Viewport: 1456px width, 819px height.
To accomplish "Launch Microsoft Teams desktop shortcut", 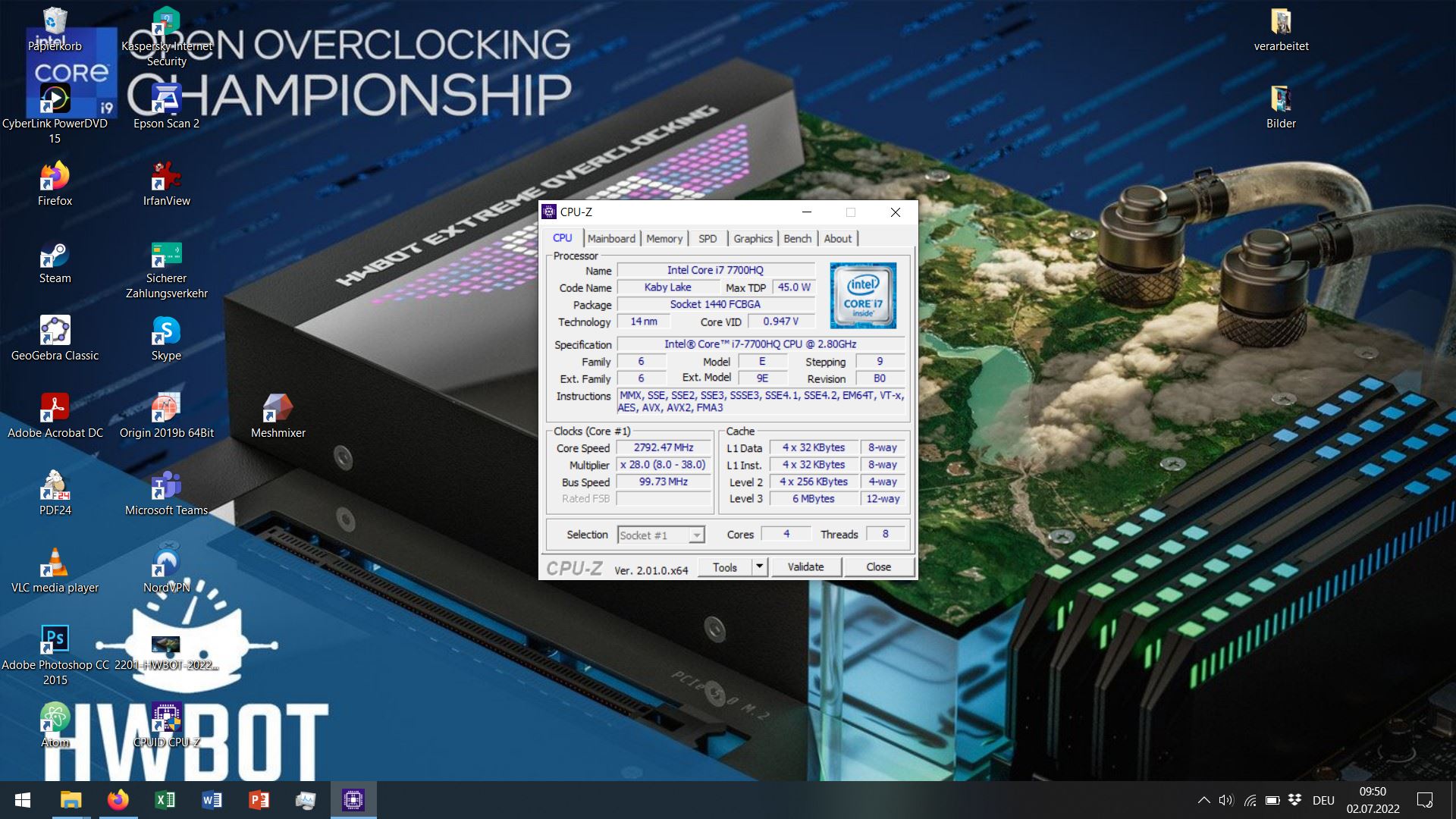I will 166,493.
